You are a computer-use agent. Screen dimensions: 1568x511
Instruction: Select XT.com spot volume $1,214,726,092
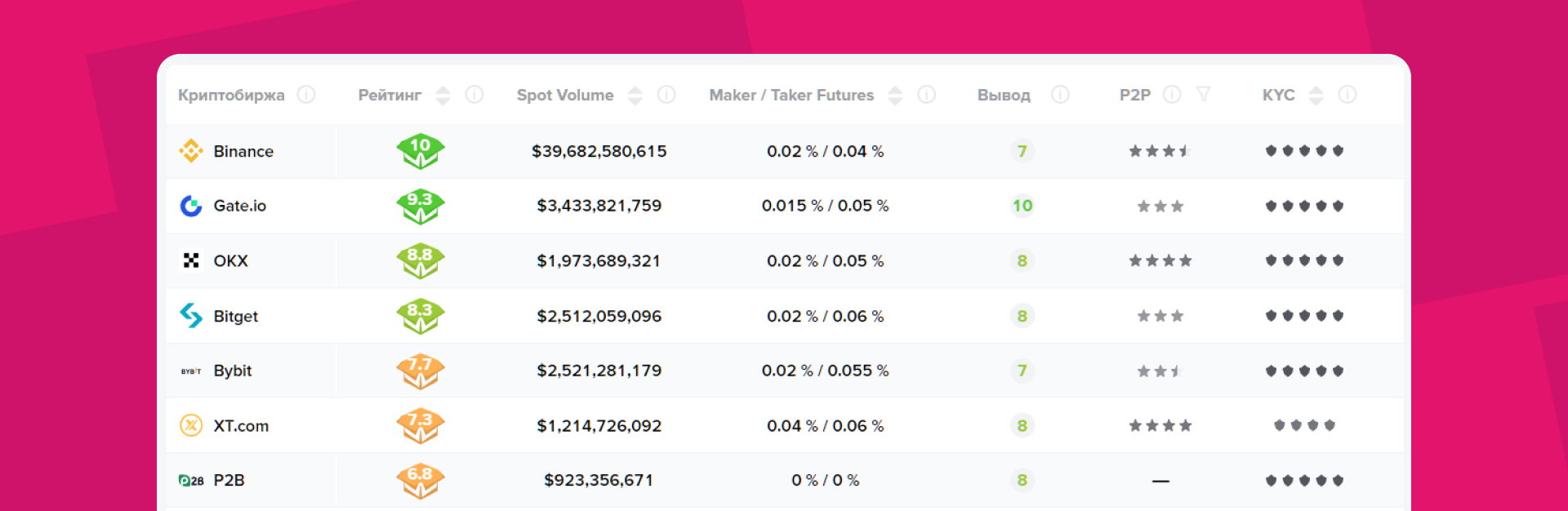pyautogui.click(x=599, y=425)
